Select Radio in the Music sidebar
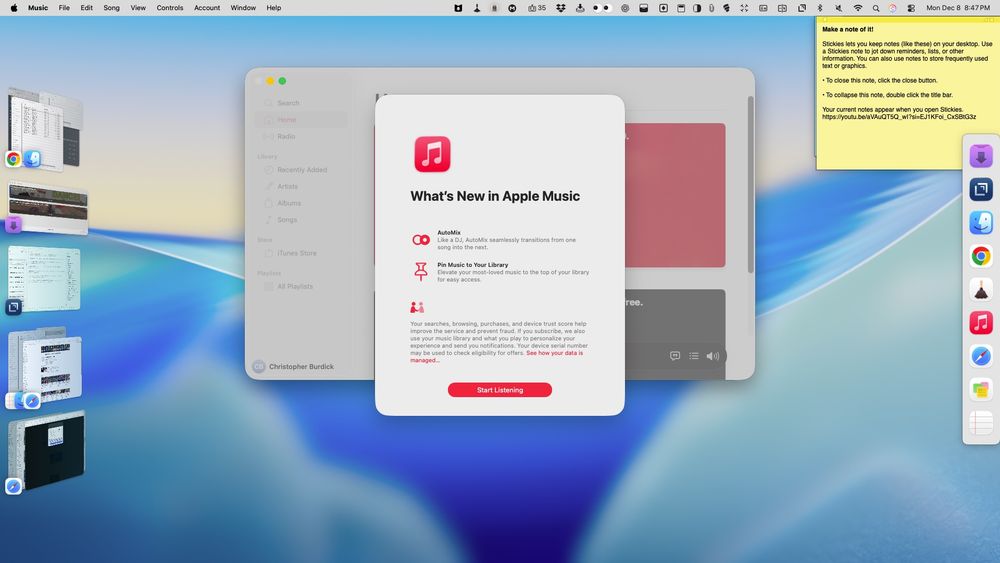The image size is (1000, 563). click(300, 136)
